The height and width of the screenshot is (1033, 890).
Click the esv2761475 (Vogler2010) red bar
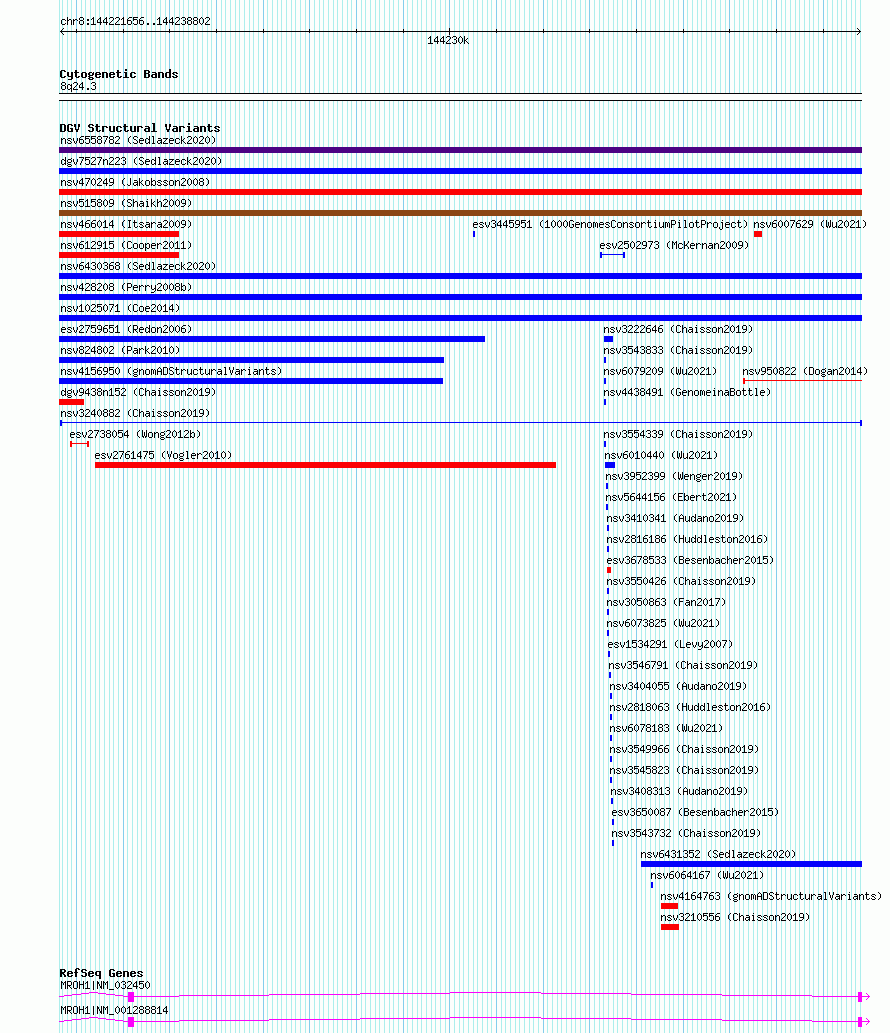[x=325, y=465]
